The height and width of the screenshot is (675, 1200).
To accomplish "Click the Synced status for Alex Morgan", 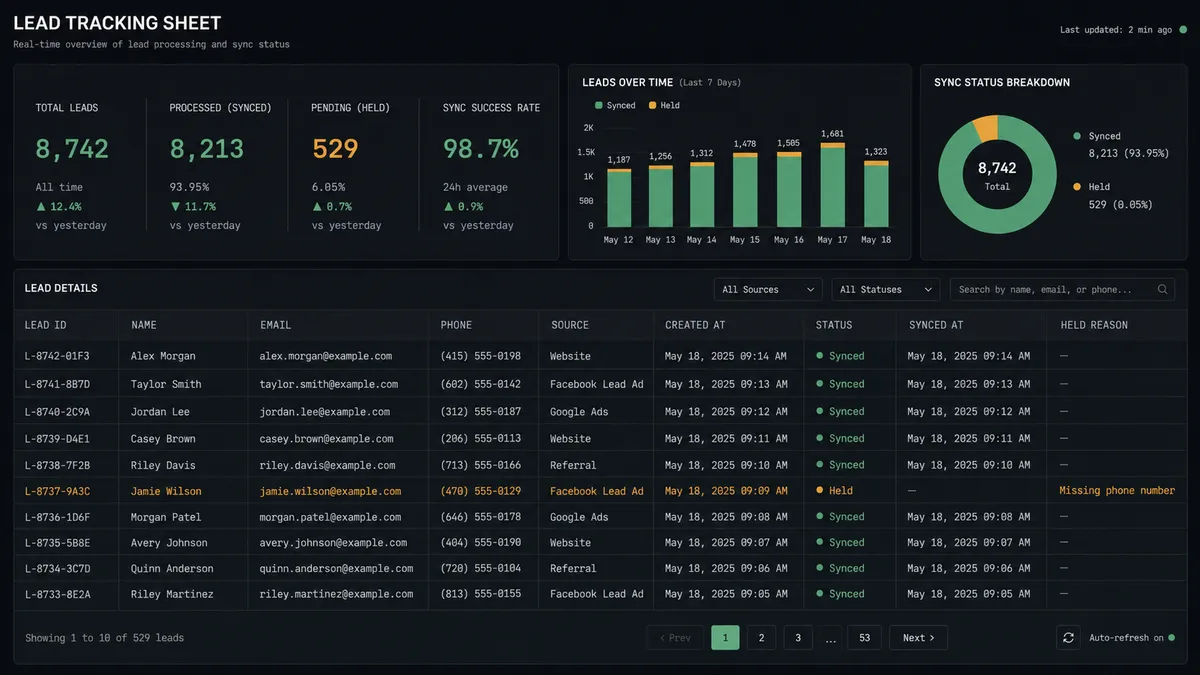I will 840,356.
